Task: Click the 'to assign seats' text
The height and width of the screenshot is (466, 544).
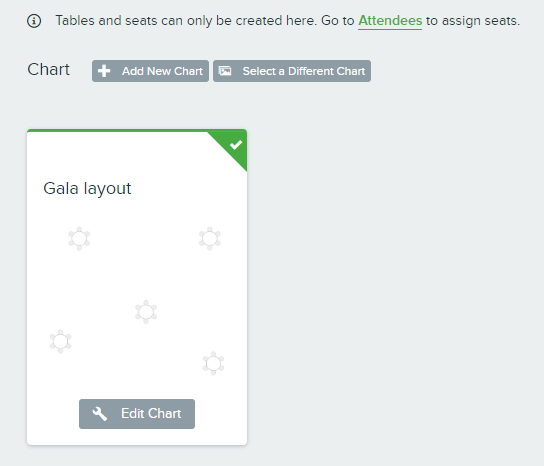Action: pyautogui.click(x=473, y=21)
